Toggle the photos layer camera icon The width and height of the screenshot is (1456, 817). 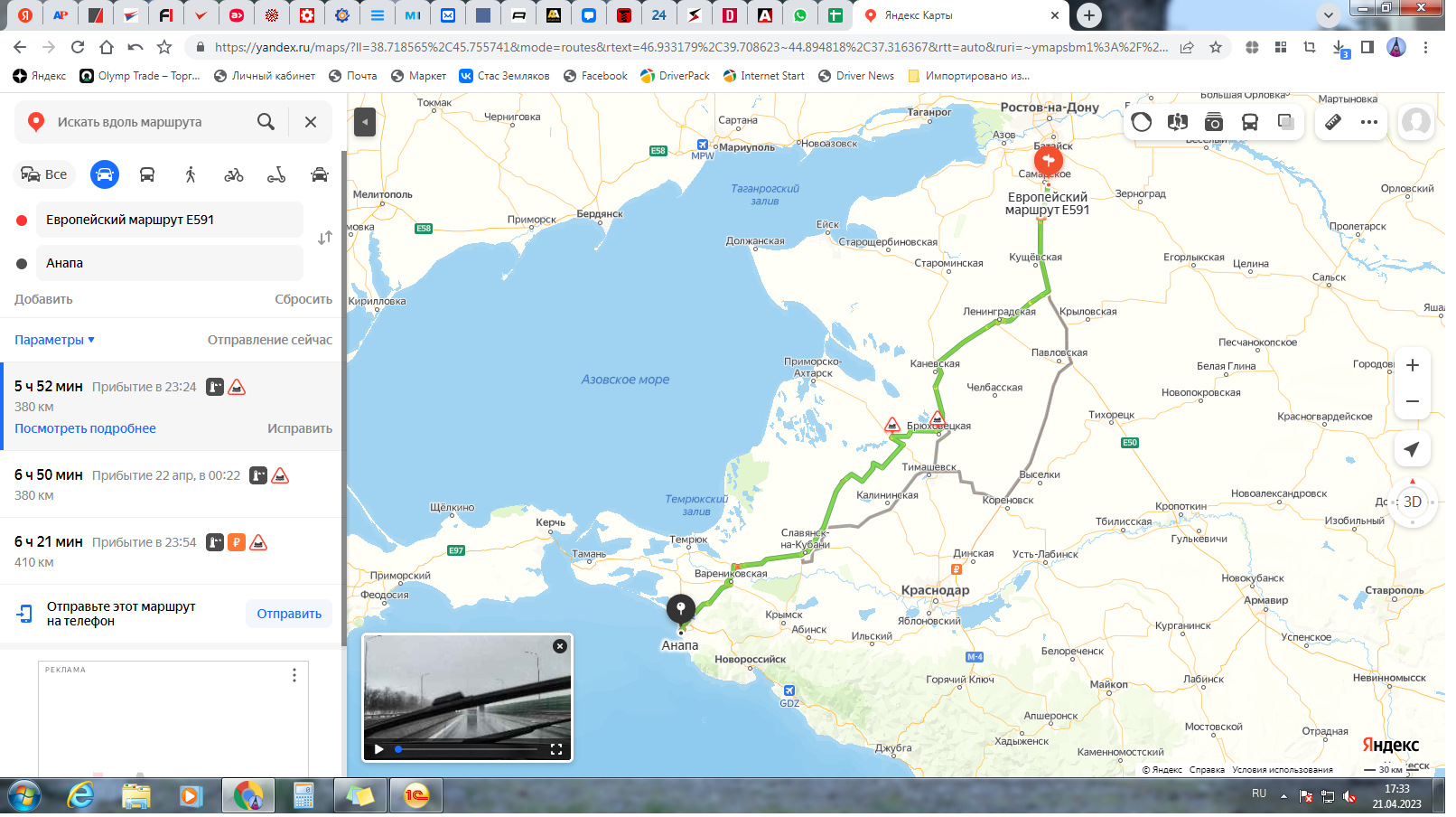tap(1214, 122)
